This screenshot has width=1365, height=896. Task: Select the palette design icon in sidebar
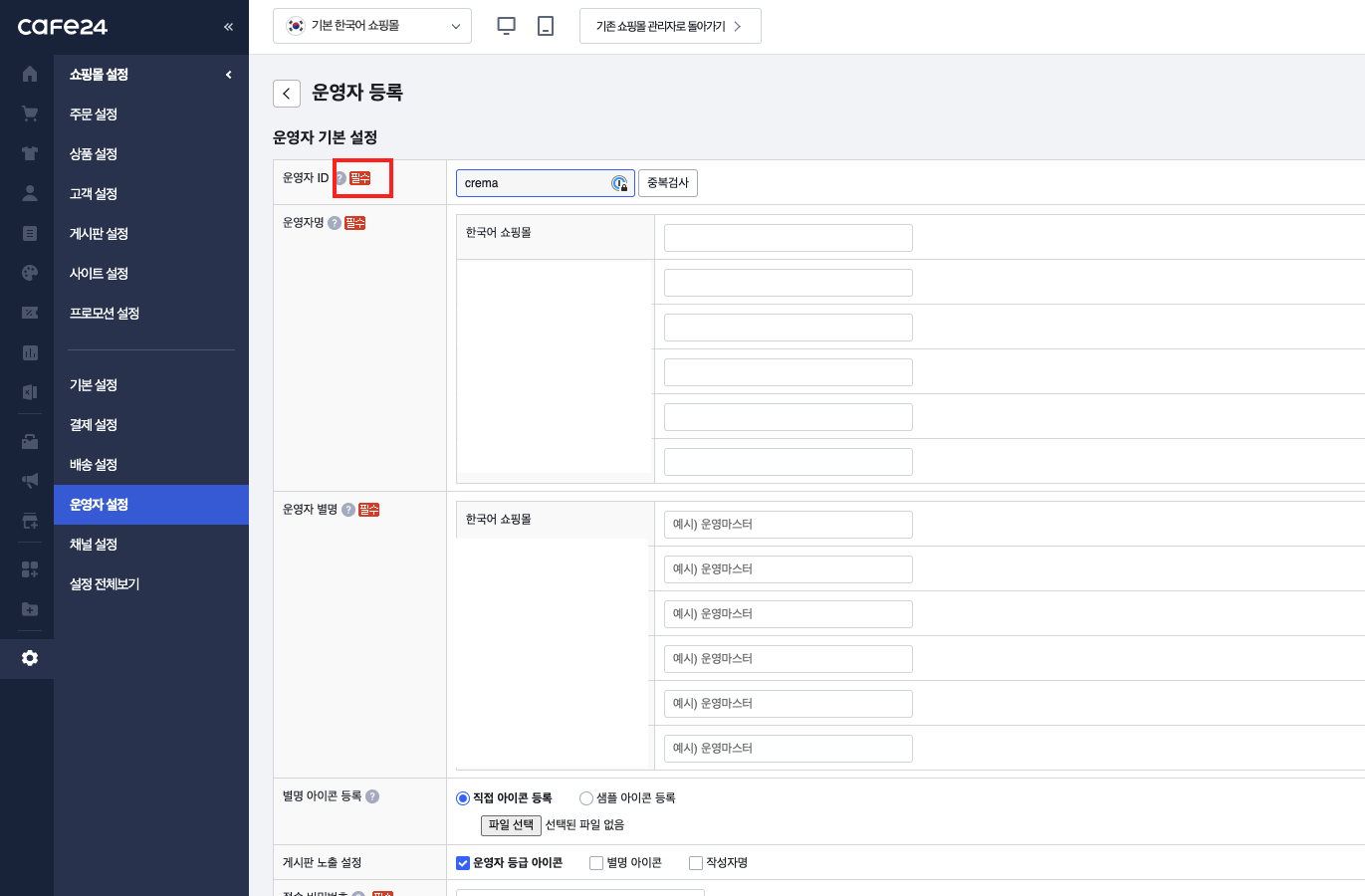[29, 273]
